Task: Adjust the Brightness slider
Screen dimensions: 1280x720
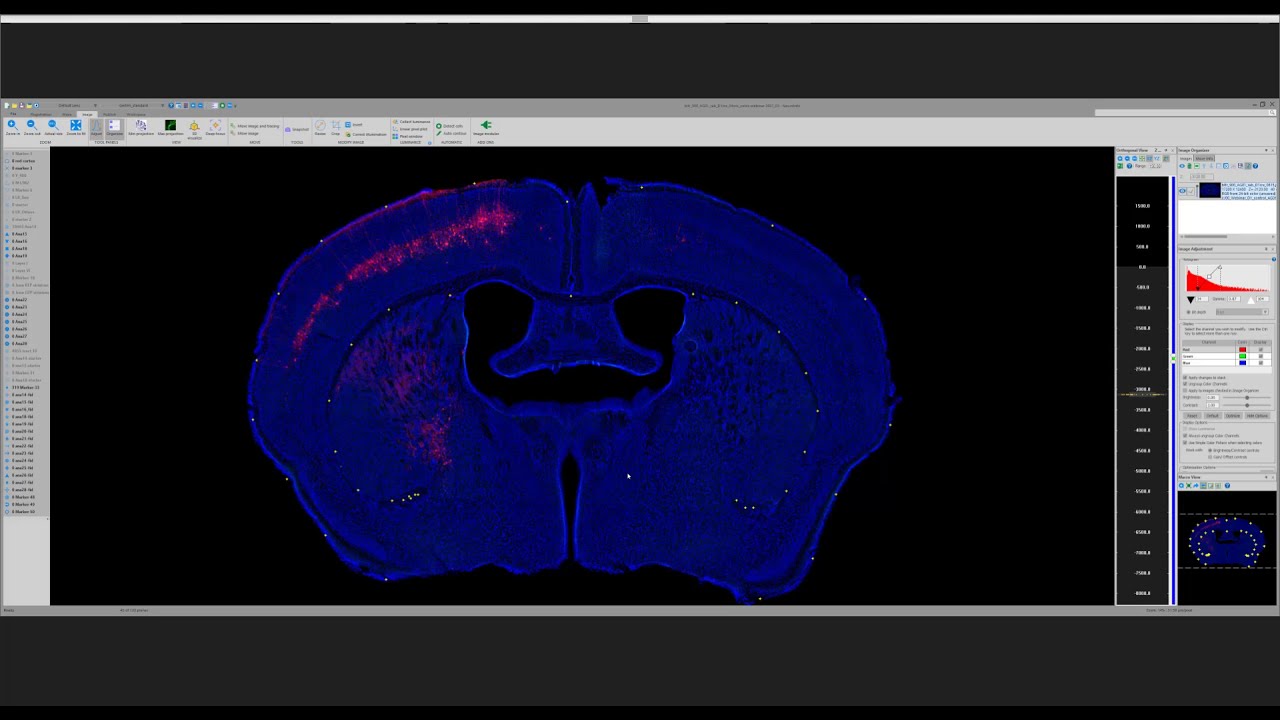Action: (1246, 397)
